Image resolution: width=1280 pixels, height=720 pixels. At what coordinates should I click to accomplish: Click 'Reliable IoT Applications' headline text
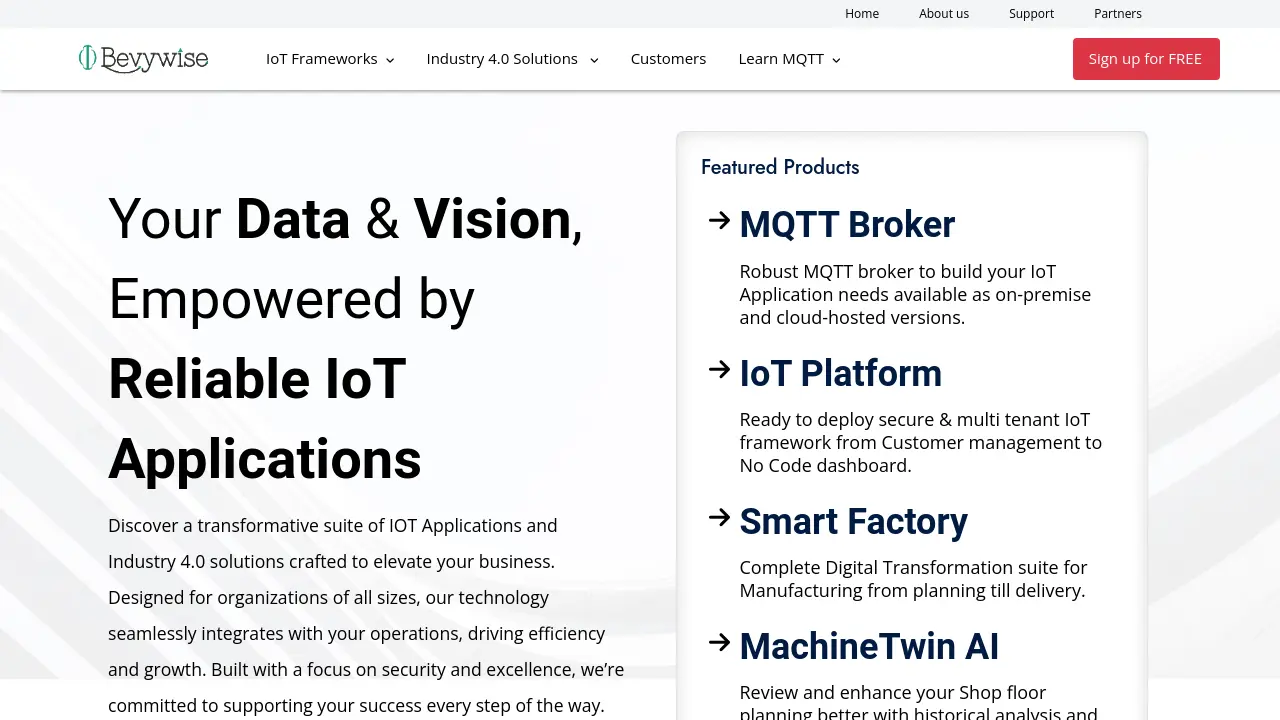[265, 419]
